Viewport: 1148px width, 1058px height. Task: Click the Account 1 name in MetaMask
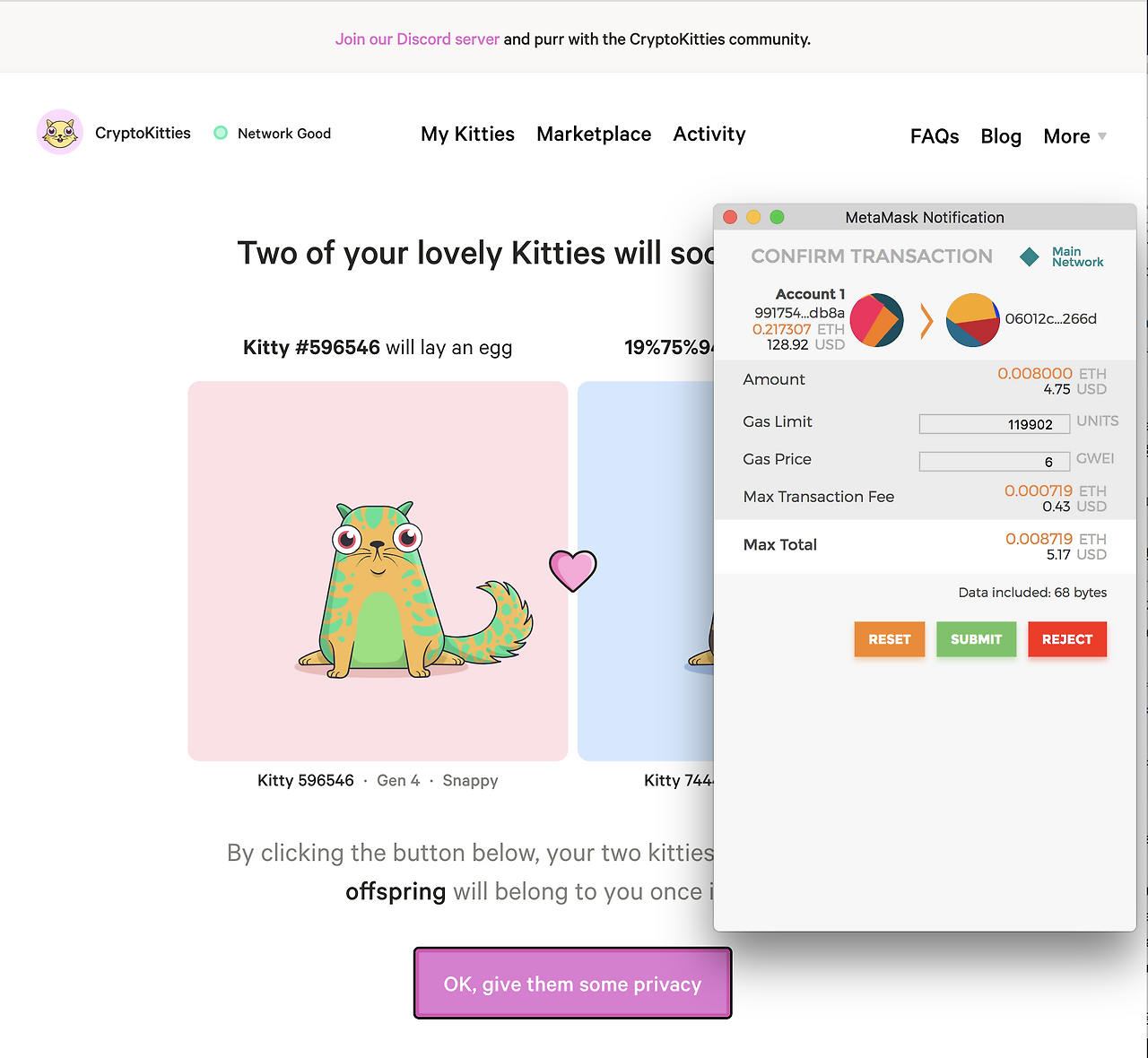pos(810,294)
